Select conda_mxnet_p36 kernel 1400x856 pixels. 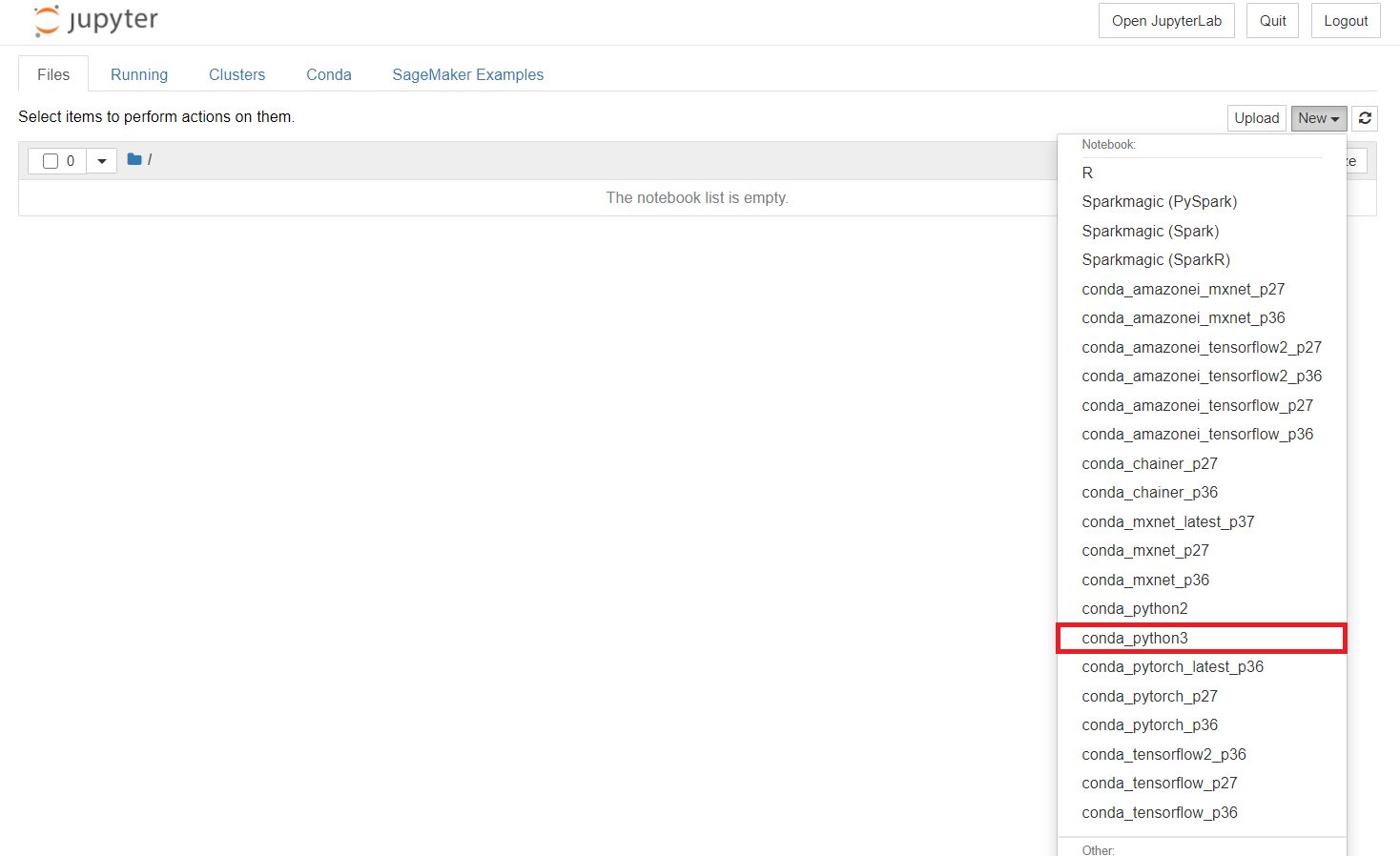[1202, 580]
